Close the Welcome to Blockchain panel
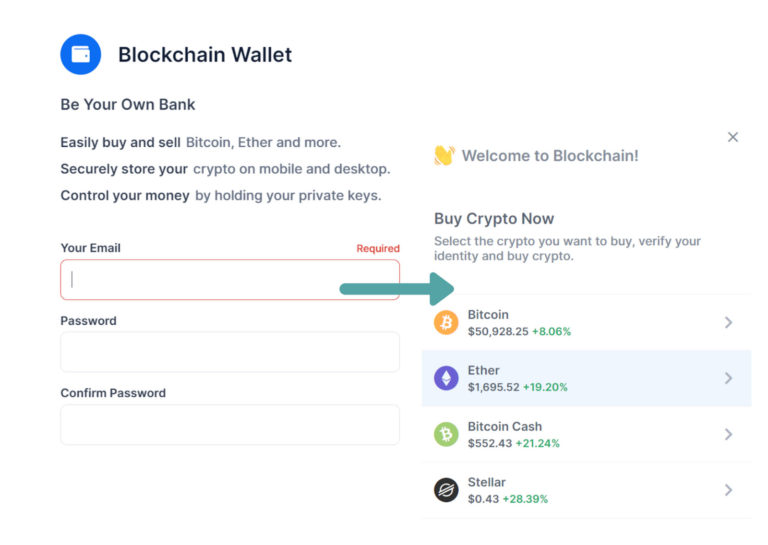The width and height of the screenshot is (768, 545). point(732,137)
